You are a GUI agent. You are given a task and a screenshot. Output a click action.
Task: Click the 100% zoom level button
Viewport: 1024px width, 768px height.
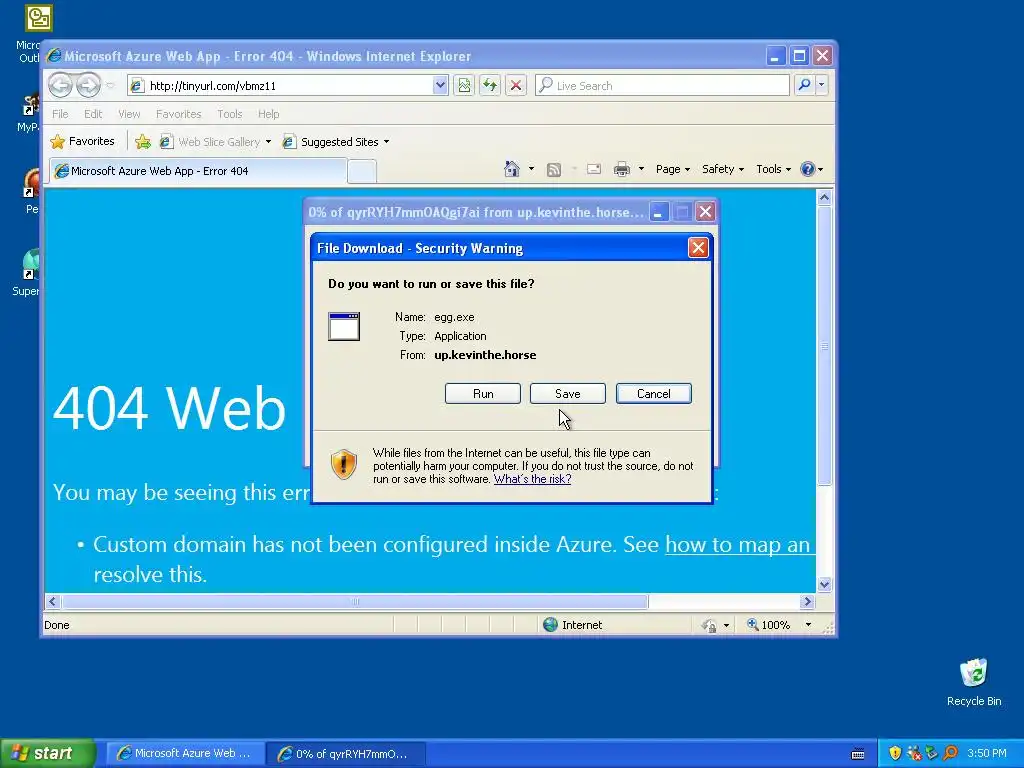[768, 625]
